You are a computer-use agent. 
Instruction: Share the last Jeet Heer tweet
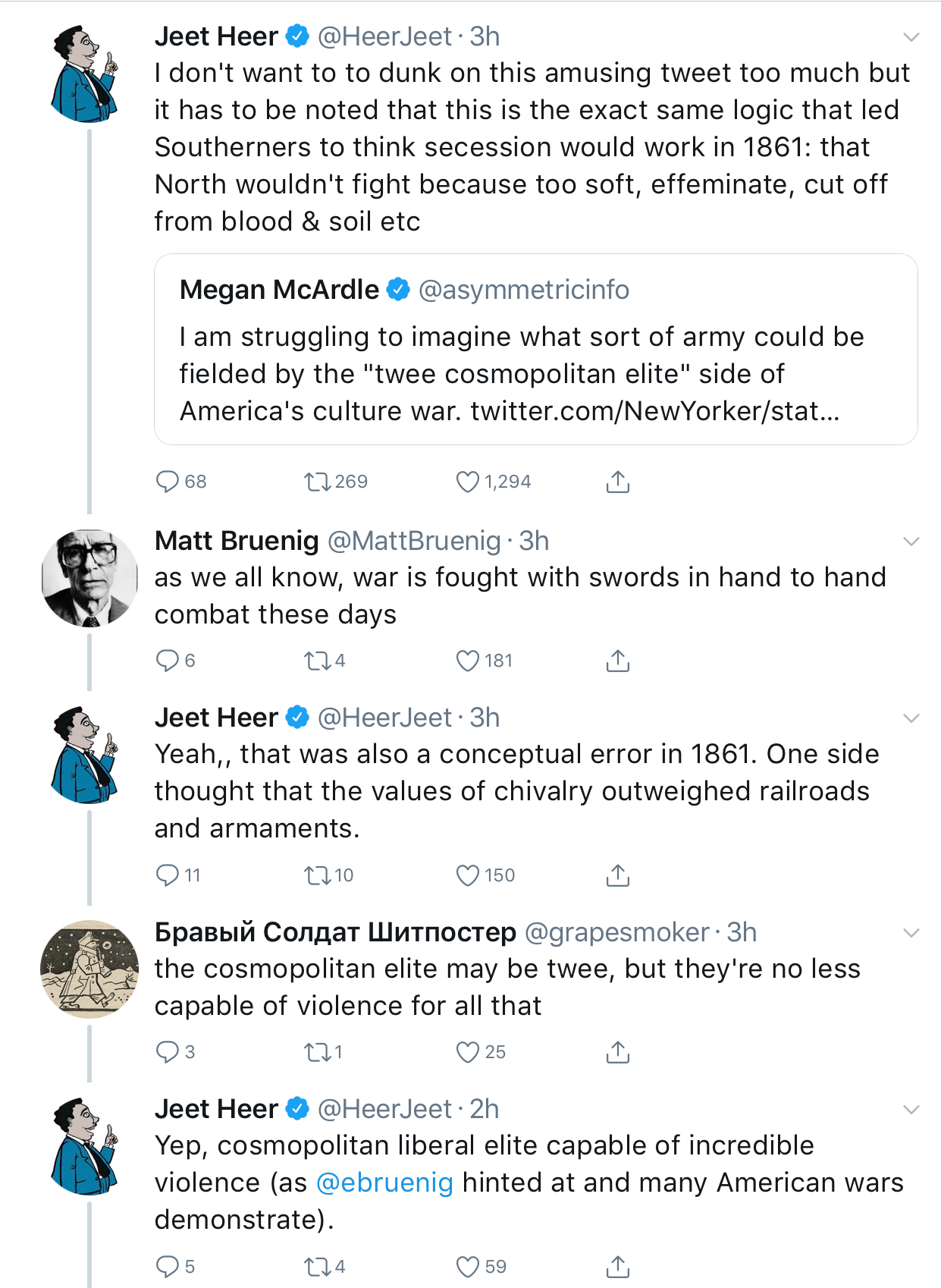618,1267
